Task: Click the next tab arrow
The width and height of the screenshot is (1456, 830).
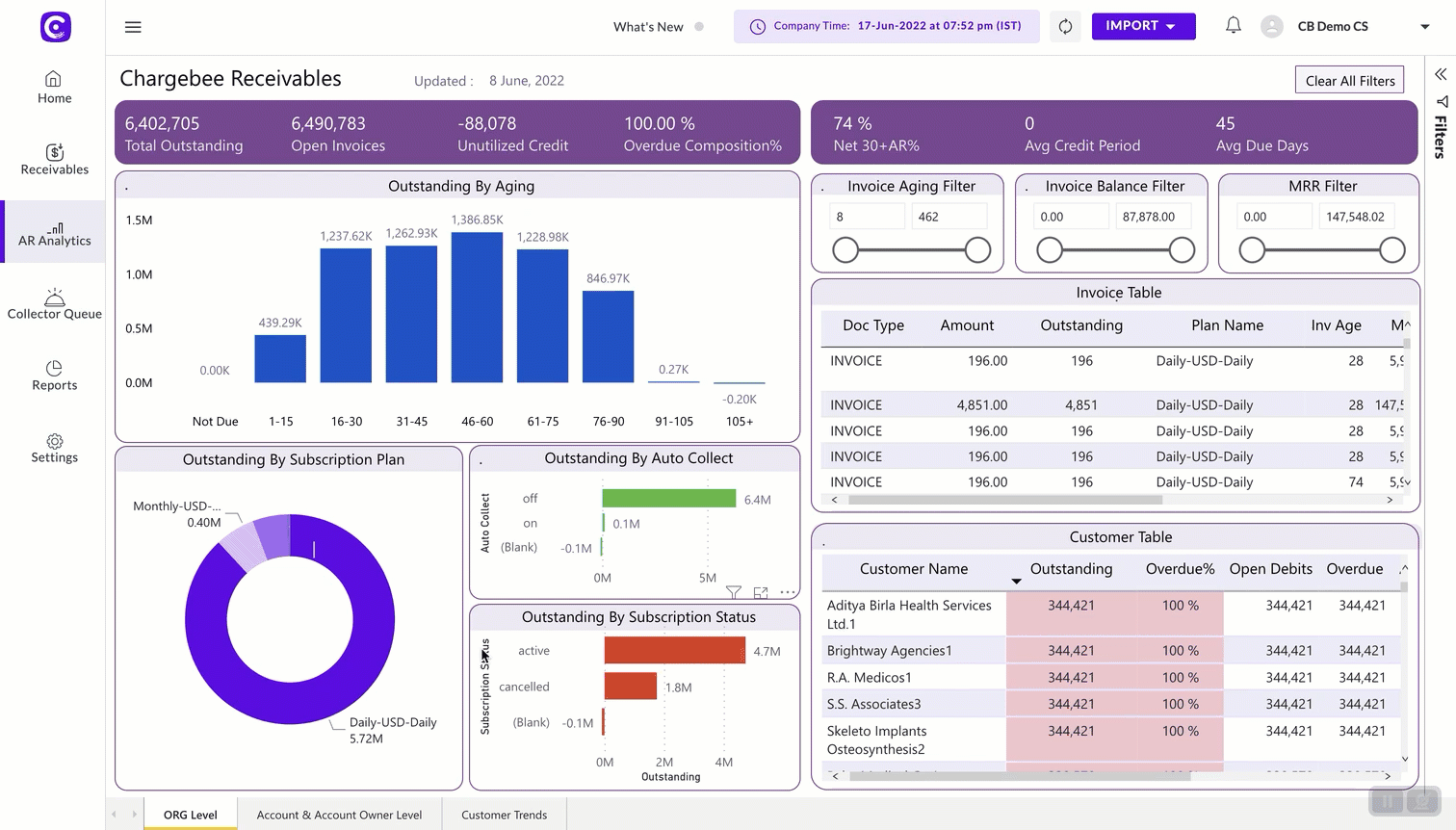Action: [134, 815]
